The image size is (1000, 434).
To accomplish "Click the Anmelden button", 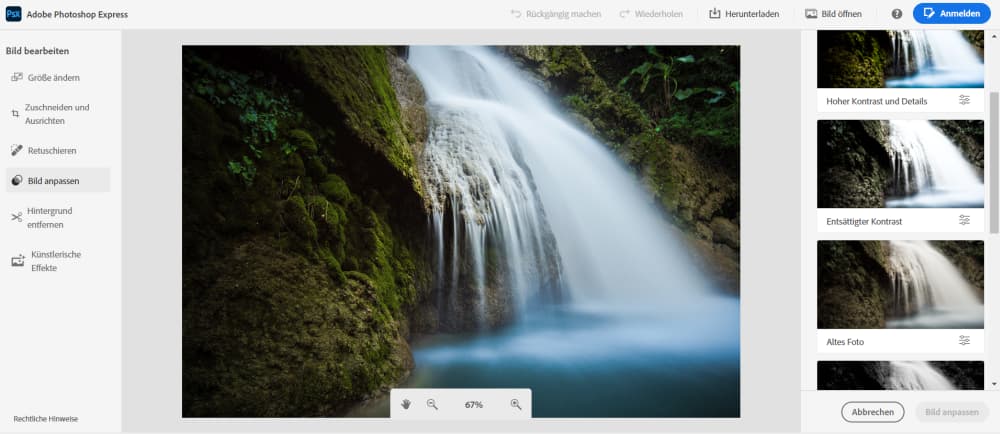I will [952, 13].
